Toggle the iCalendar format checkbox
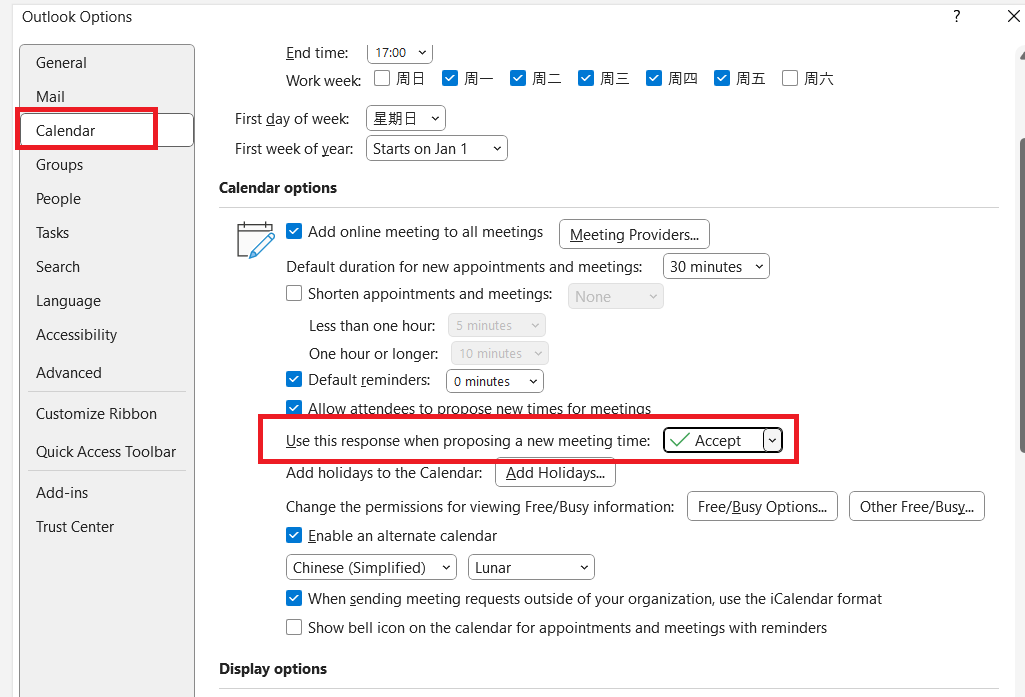 (294, 598)
